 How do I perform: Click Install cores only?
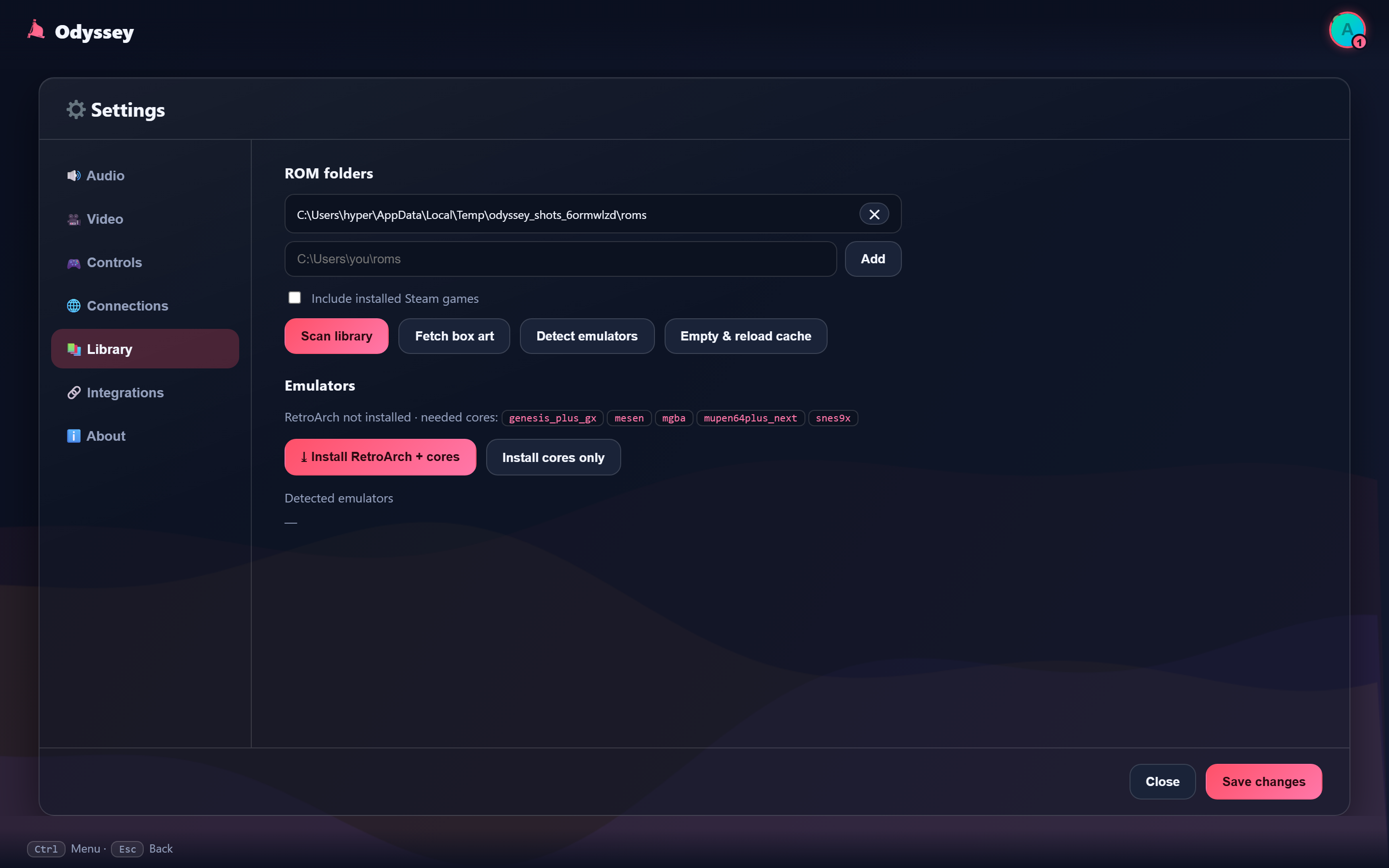553,457
